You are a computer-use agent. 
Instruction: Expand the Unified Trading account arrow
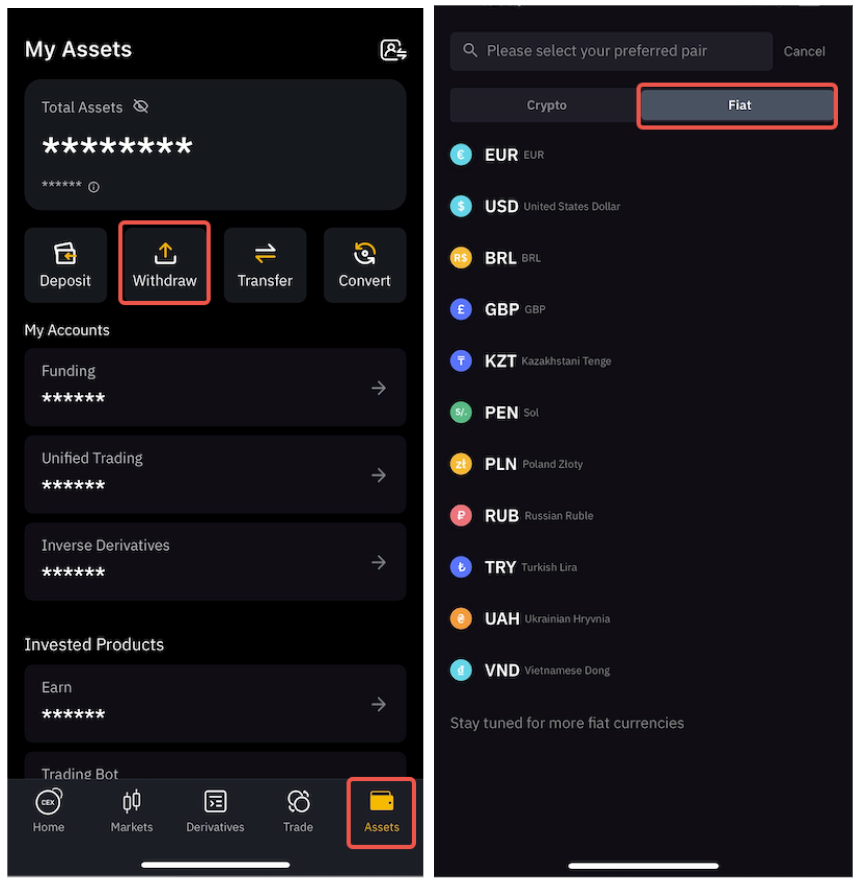point(378,475)
